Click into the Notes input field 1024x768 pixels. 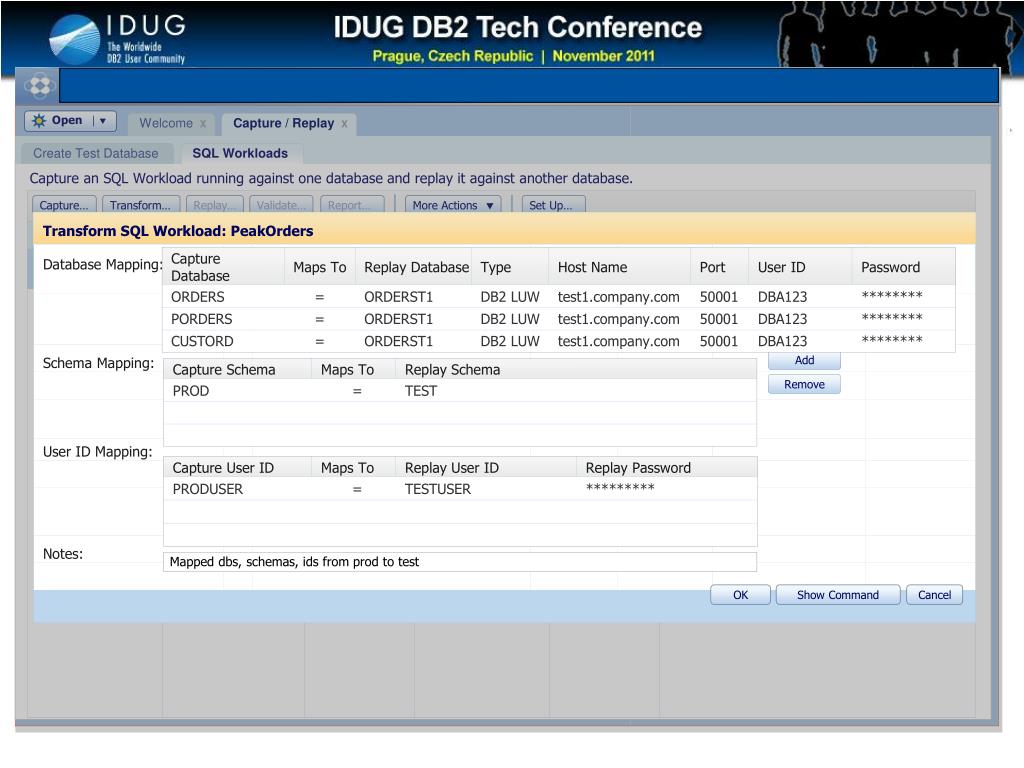click(x=460, y=562)
